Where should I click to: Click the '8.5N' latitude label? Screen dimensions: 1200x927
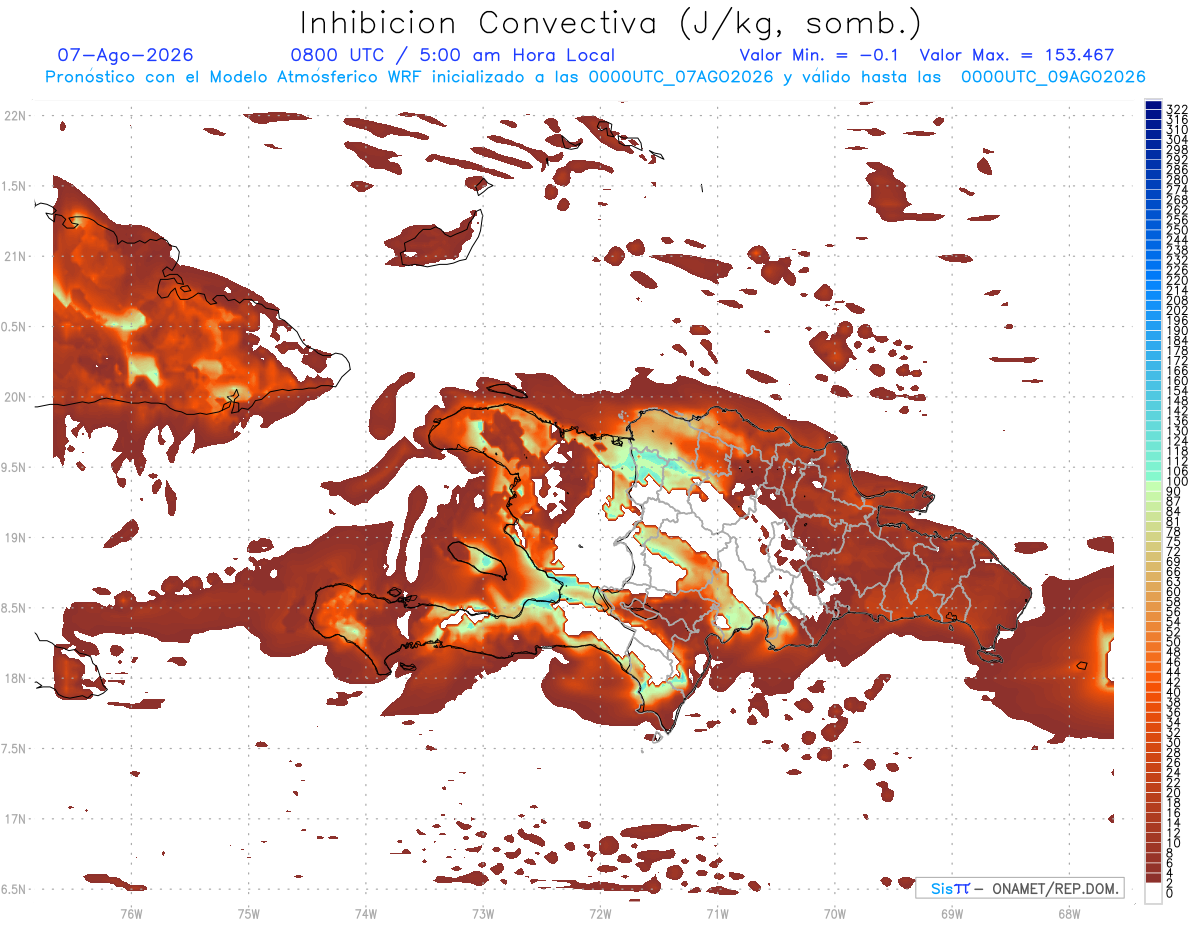(x=15, y=608)
